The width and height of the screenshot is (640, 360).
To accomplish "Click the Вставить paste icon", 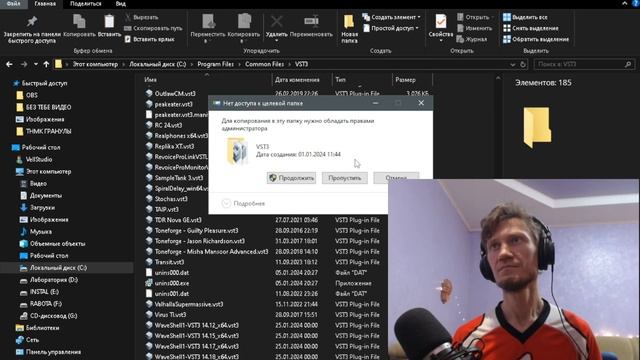I will coord(109,26).
